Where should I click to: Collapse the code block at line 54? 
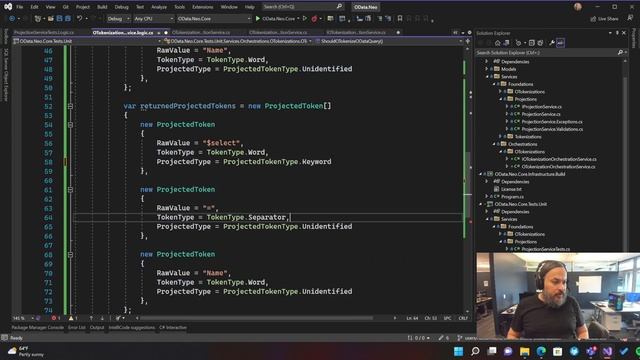pos(70,124)
